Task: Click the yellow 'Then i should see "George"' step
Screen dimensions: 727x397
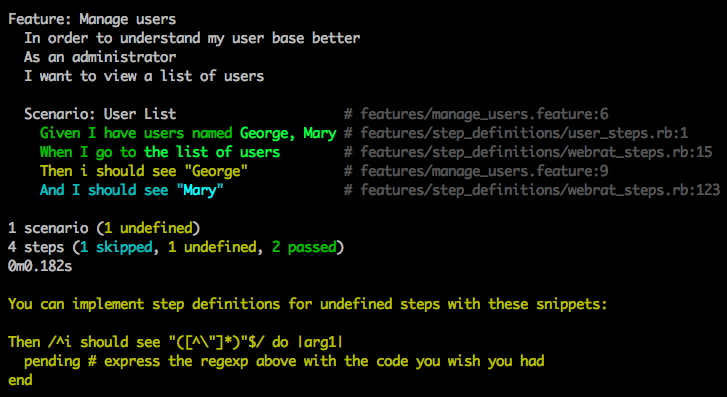Action: point(144,172)
